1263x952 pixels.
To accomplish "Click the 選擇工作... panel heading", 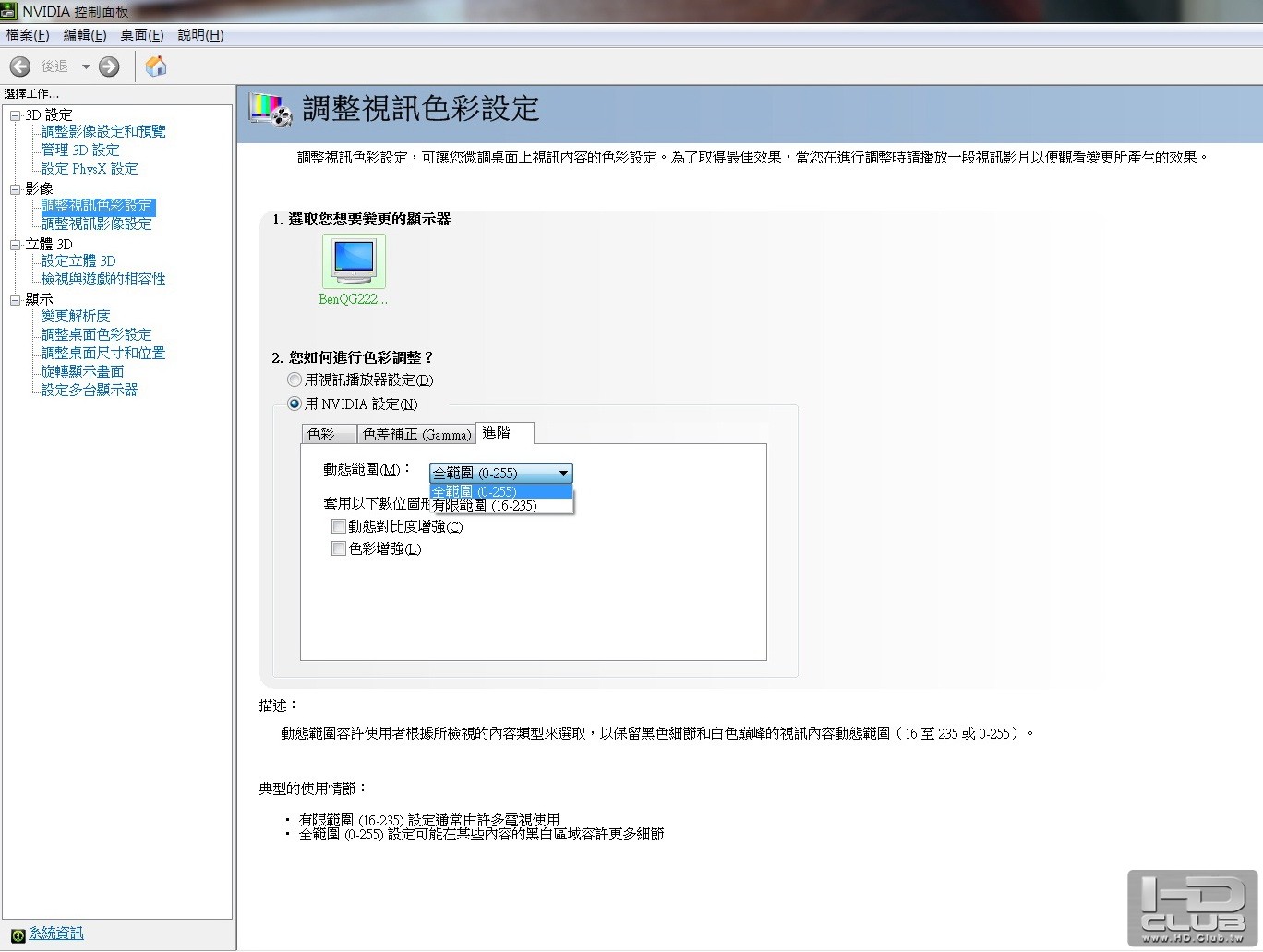I will pyautogui.click(x=32, y=94).
